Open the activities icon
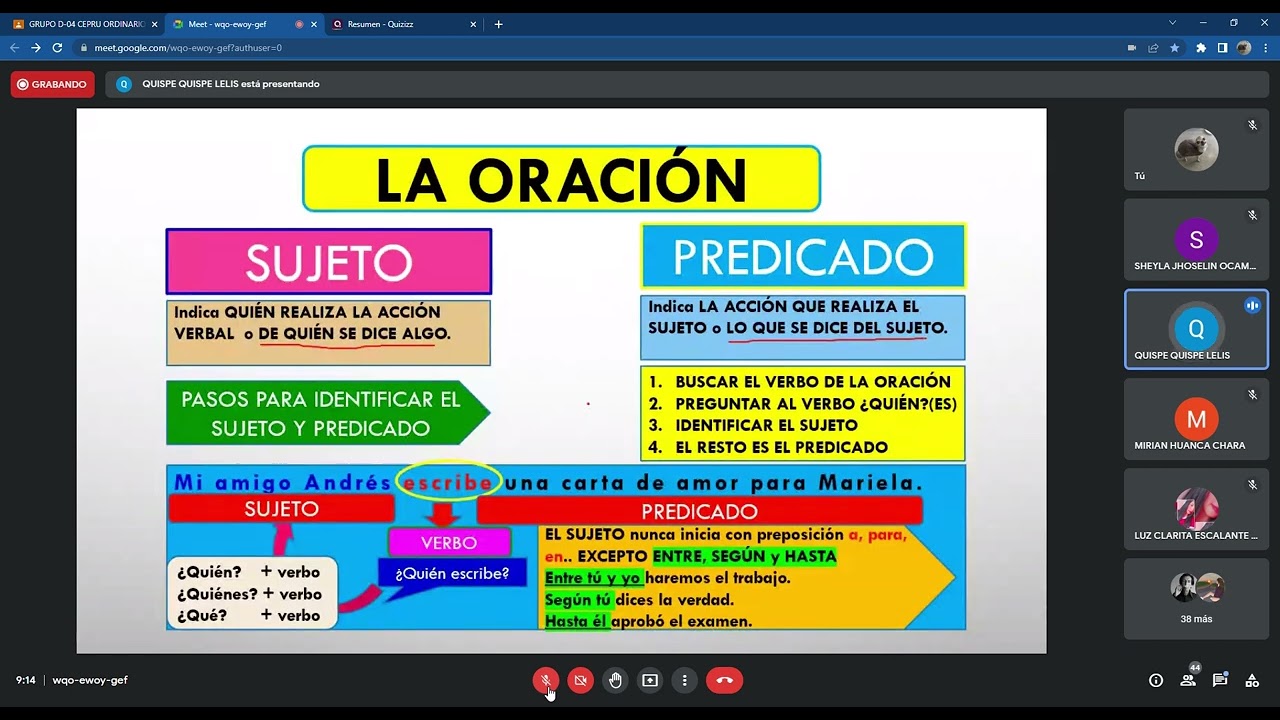This screenshot has width=1280, height=720. [1252, 680]
